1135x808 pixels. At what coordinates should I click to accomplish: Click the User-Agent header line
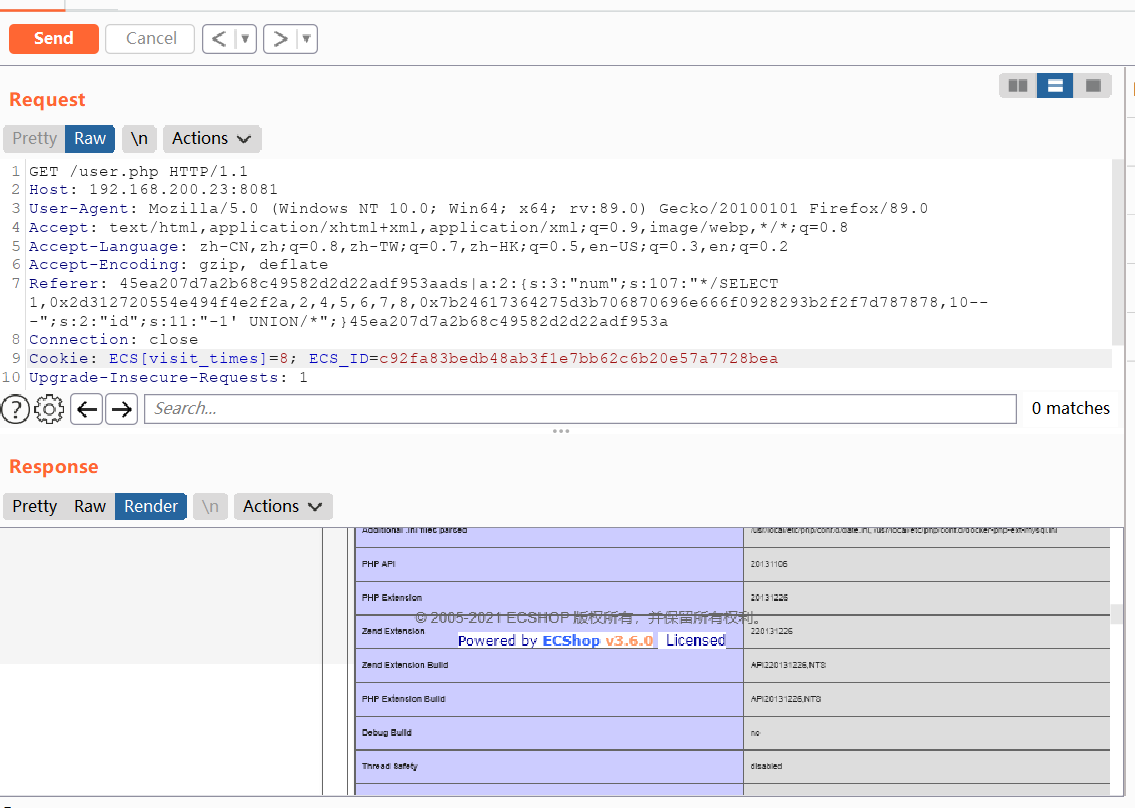(x=478, y=209)
